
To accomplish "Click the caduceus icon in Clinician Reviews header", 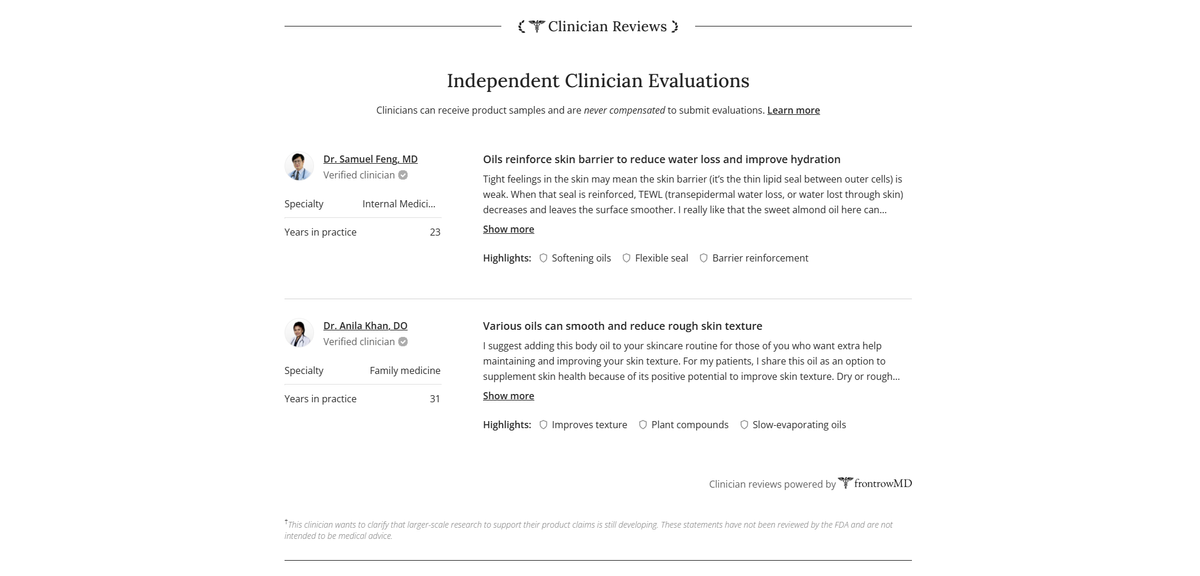I will pyautogui.click(x=536, y=26).
